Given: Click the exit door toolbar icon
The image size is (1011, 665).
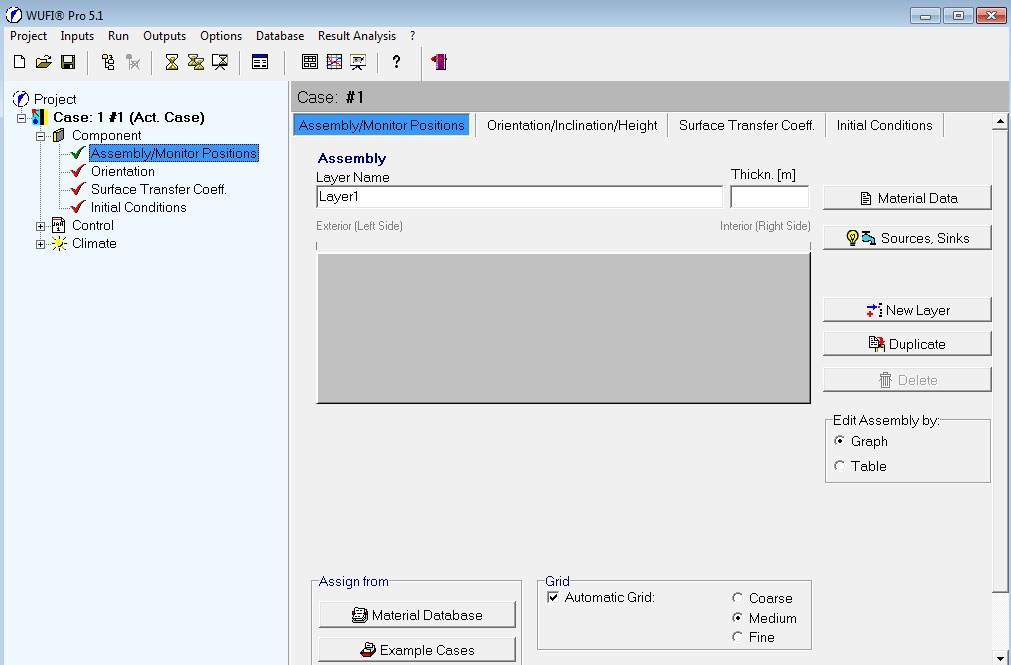Looking at the screenshot, I should pyautogui.click(x=439, y=62).
